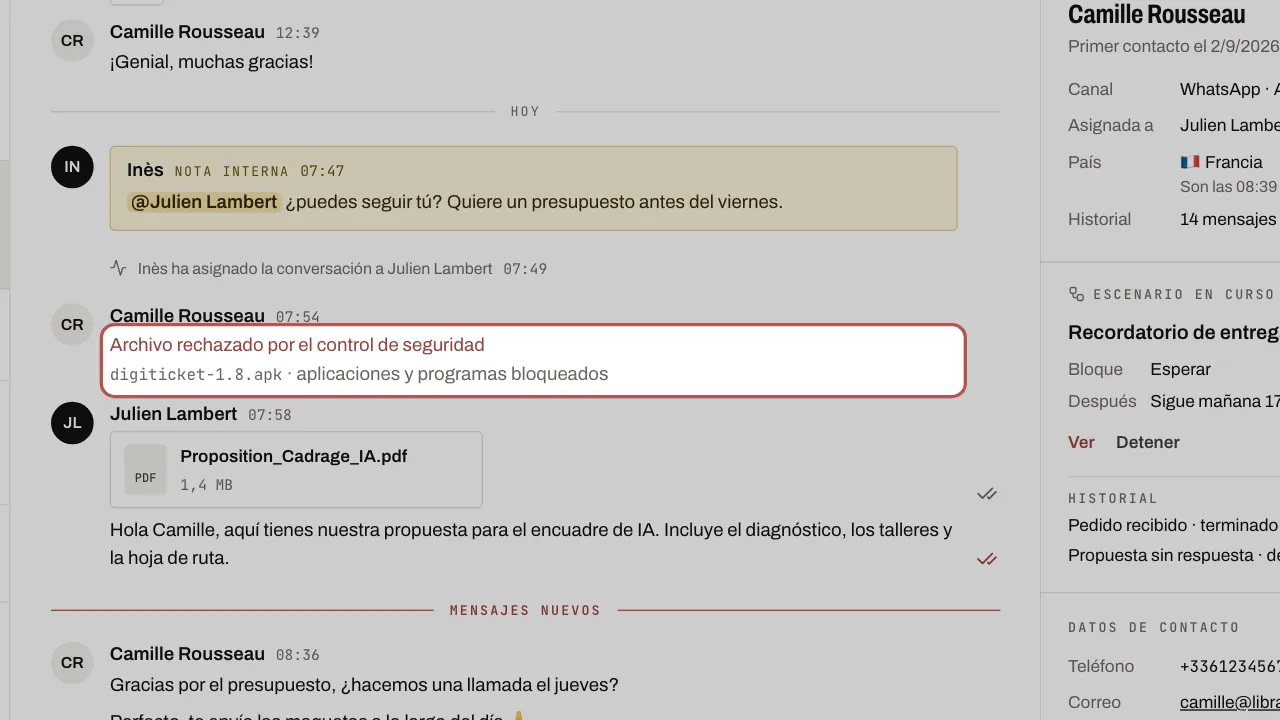The height and width of the screenshot is (720, 1280).
Task: Click the history entry "Pedido recibido · terminado"
Action: [1174, 525]
